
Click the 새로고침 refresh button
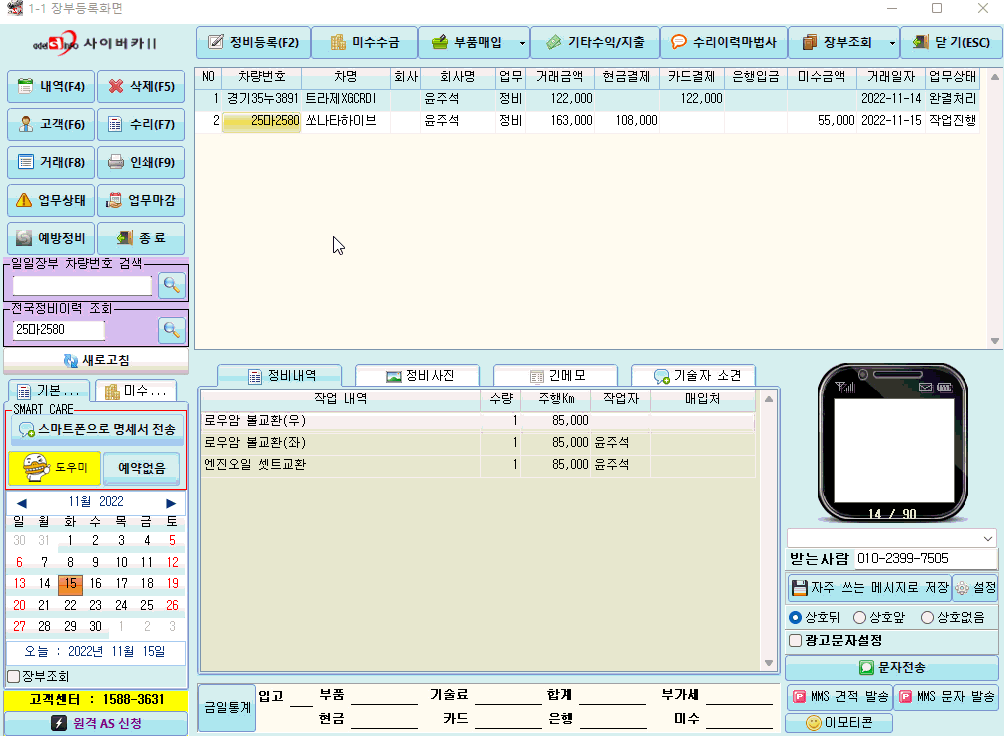point(96,360)
